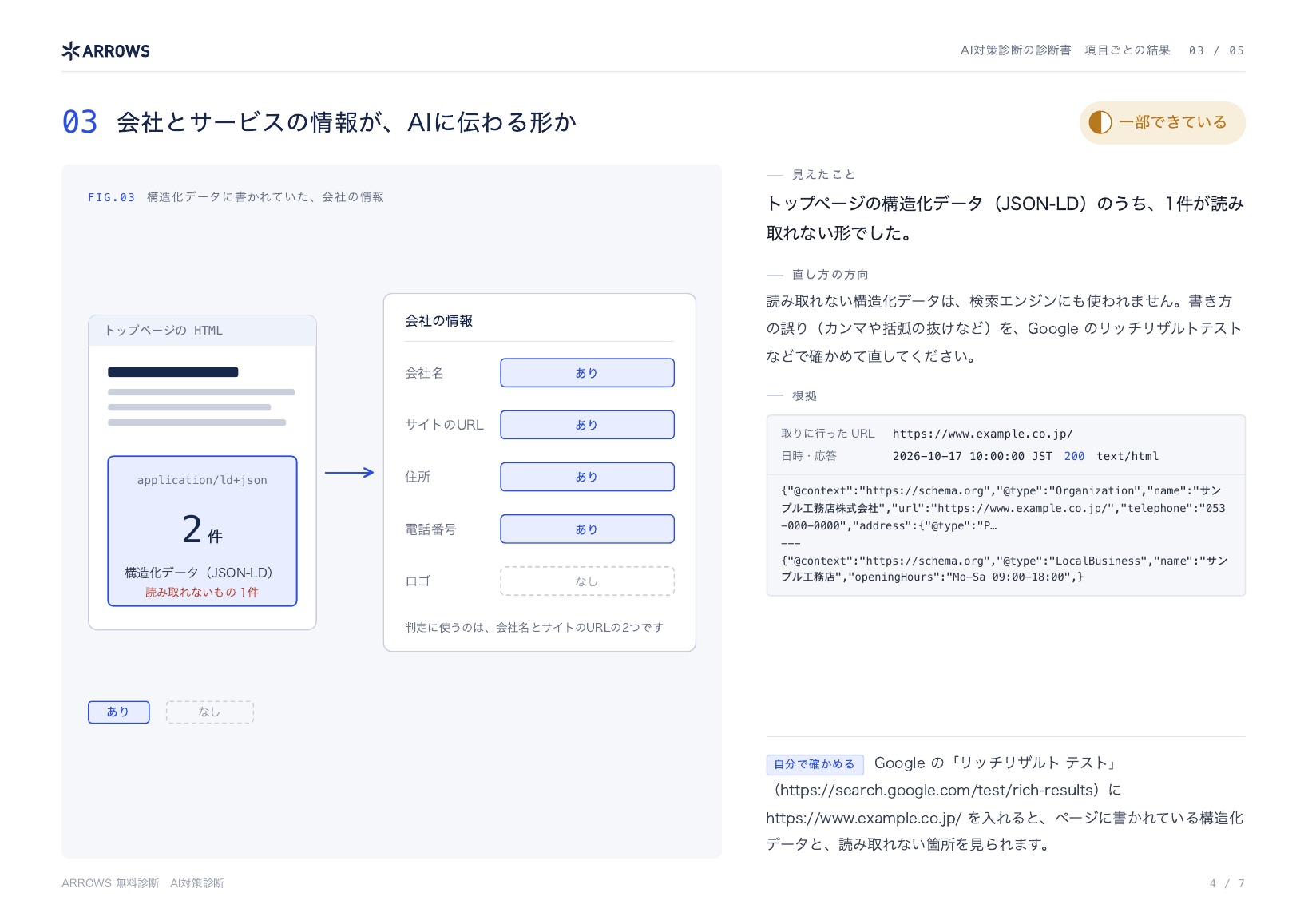The width and height of the screenshot is (1308, 924).
Task: Click the 取りに行った URL label
Action: (827, 434)
